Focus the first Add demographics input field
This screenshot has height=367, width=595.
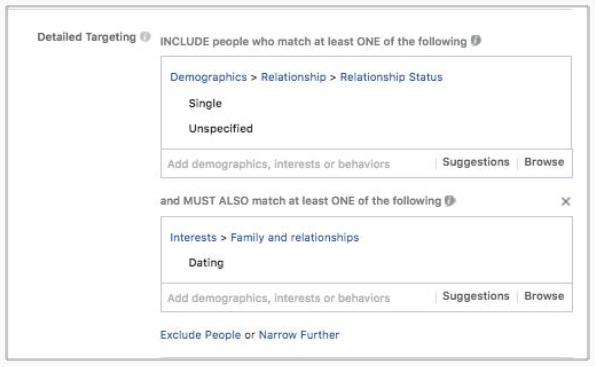pos(298,164)
